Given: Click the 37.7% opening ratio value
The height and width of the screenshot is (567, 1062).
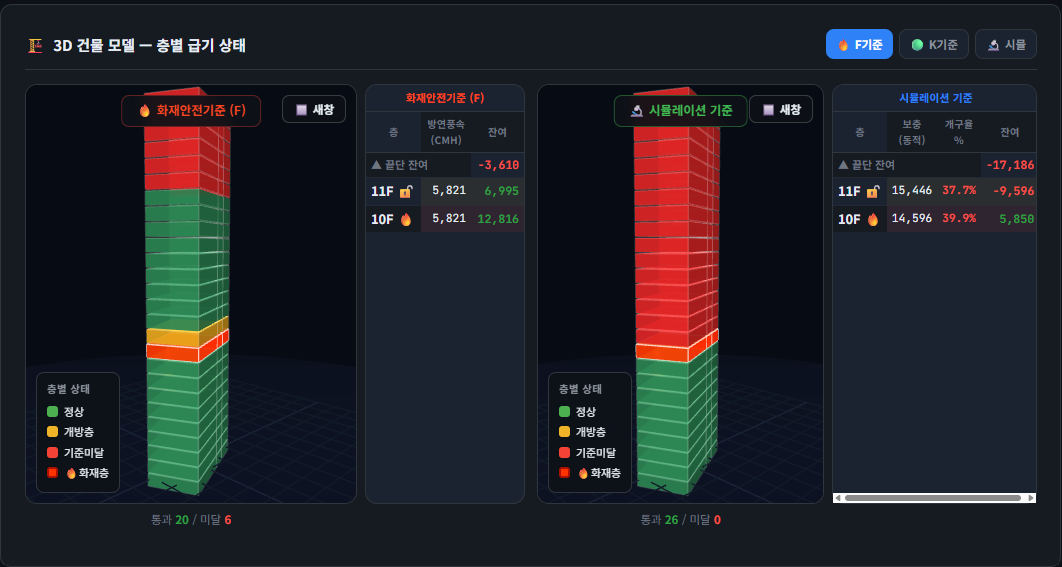Looking at the screenshot, I should tap(959, 190).
